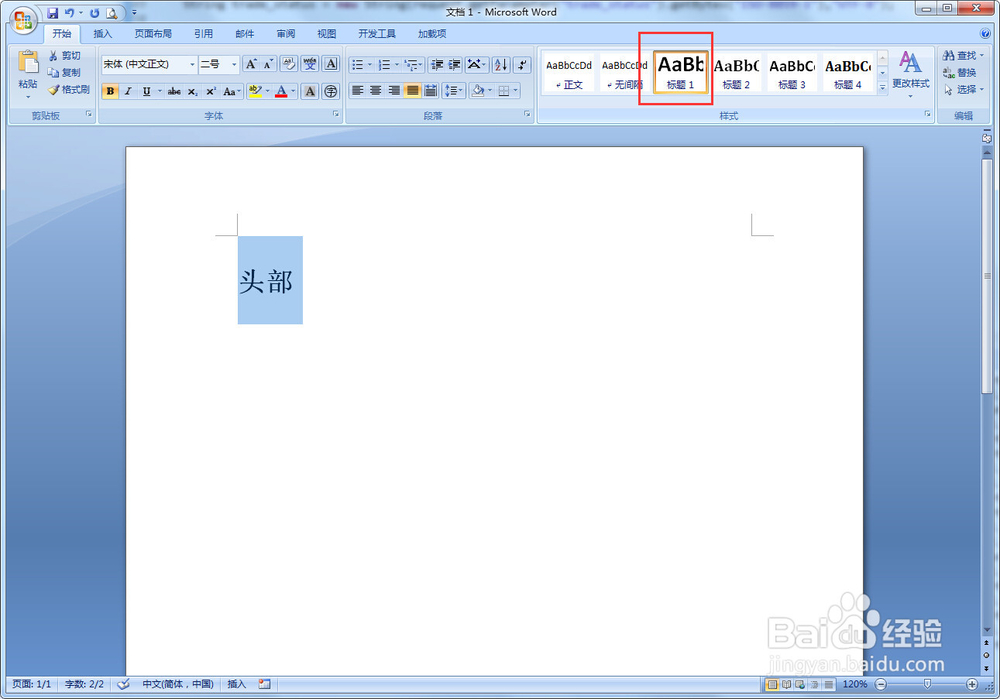1000x699 pixels.
Task: Open Replace (替换) in the editing group
Action: (962, 72)
